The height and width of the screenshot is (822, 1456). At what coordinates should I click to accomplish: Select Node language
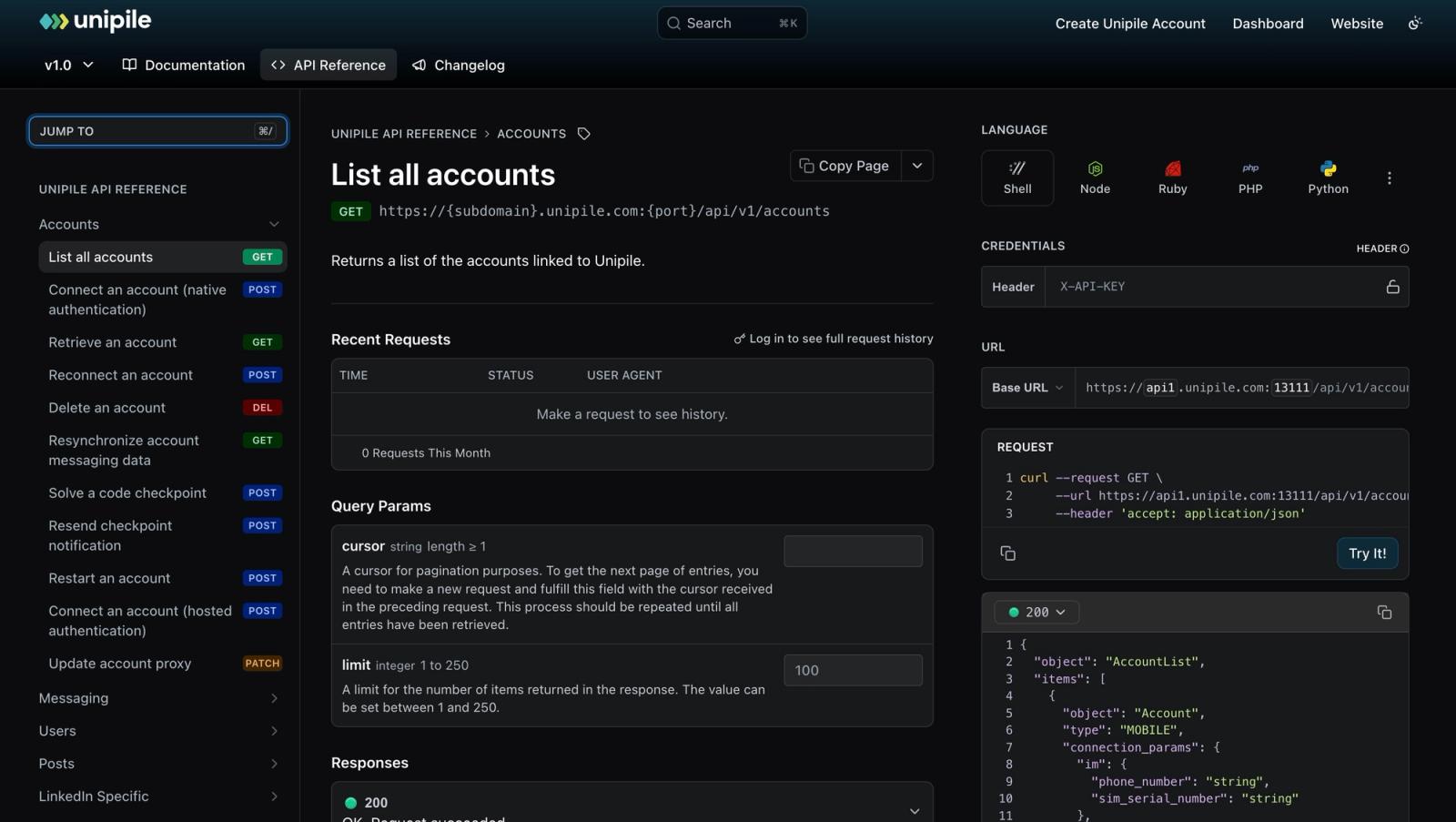click(x=1095, y=178)
